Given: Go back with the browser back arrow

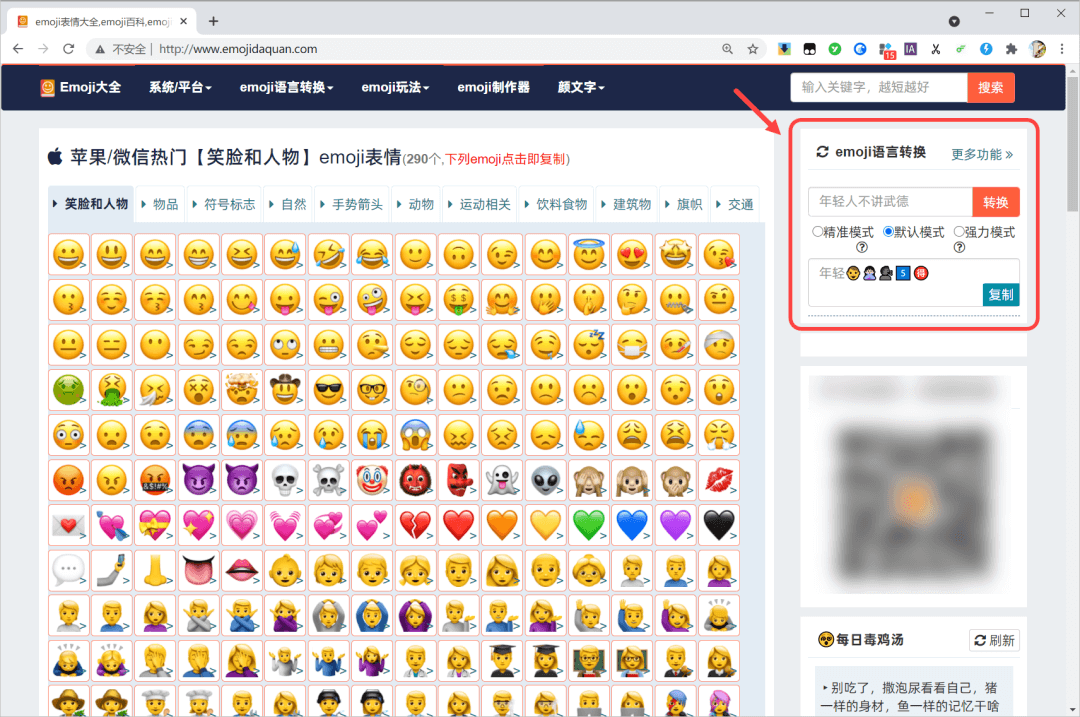Looking at the screenshot, I should pyautogui.click(x=19, y=49).
